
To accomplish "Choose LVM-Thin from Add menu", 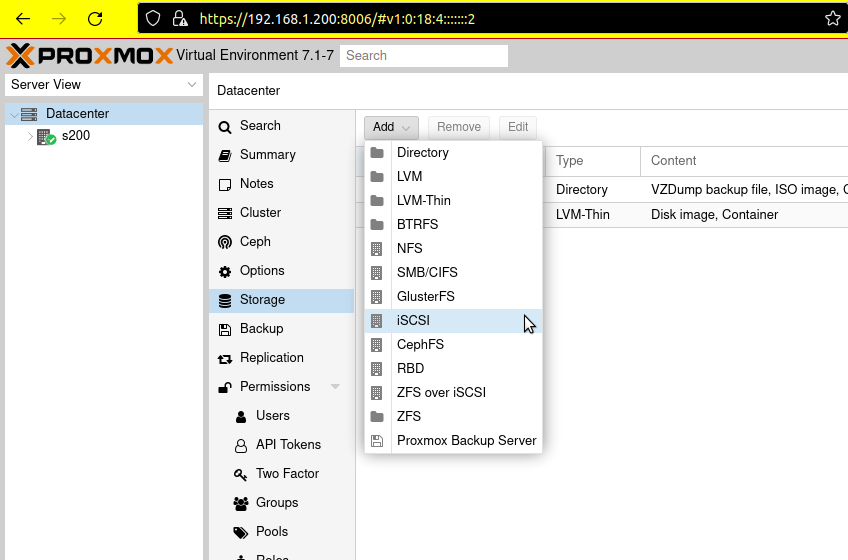I will pyautogui.click(x=453, y=200).
